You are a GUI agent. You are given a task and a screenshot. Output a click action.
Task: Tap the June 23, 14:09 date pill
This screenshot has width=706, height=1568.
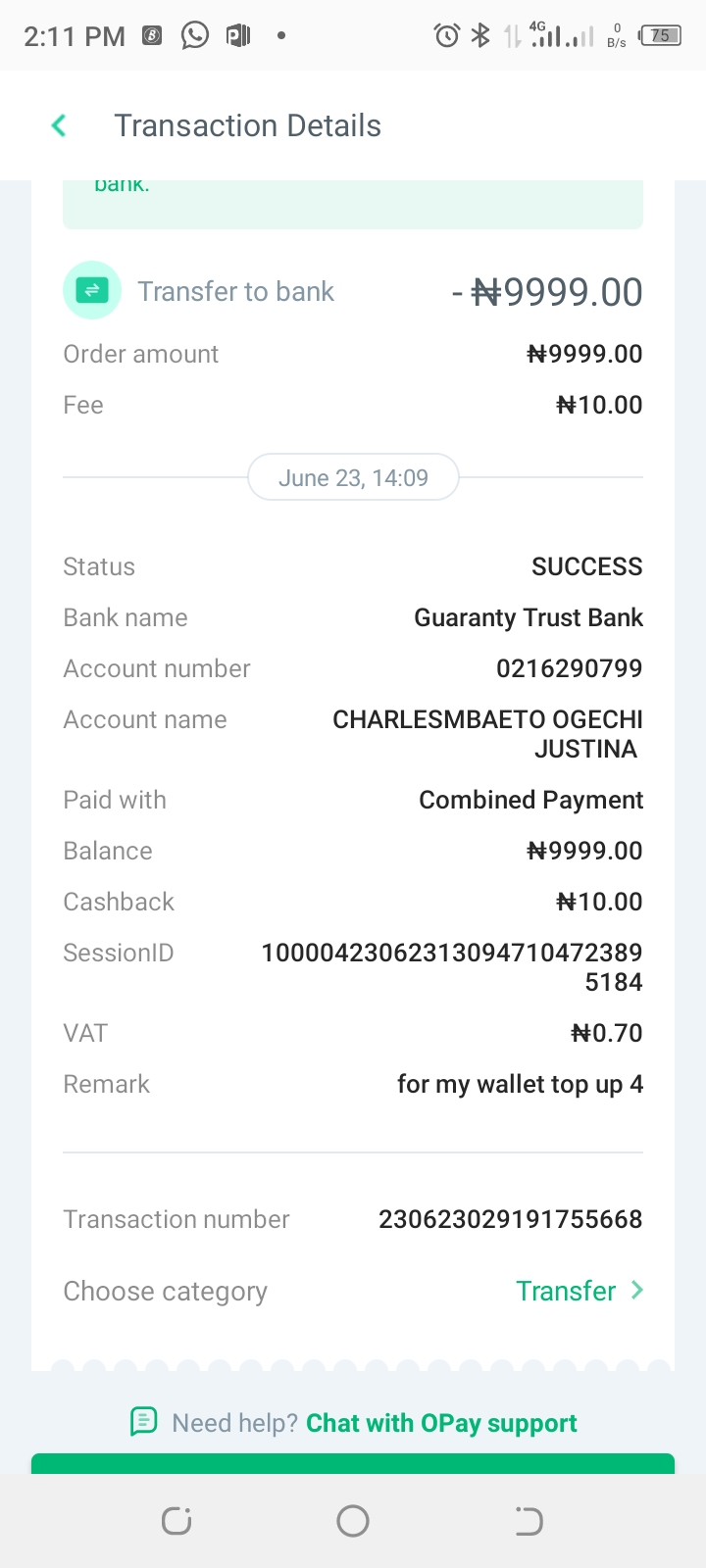(353, 477)
